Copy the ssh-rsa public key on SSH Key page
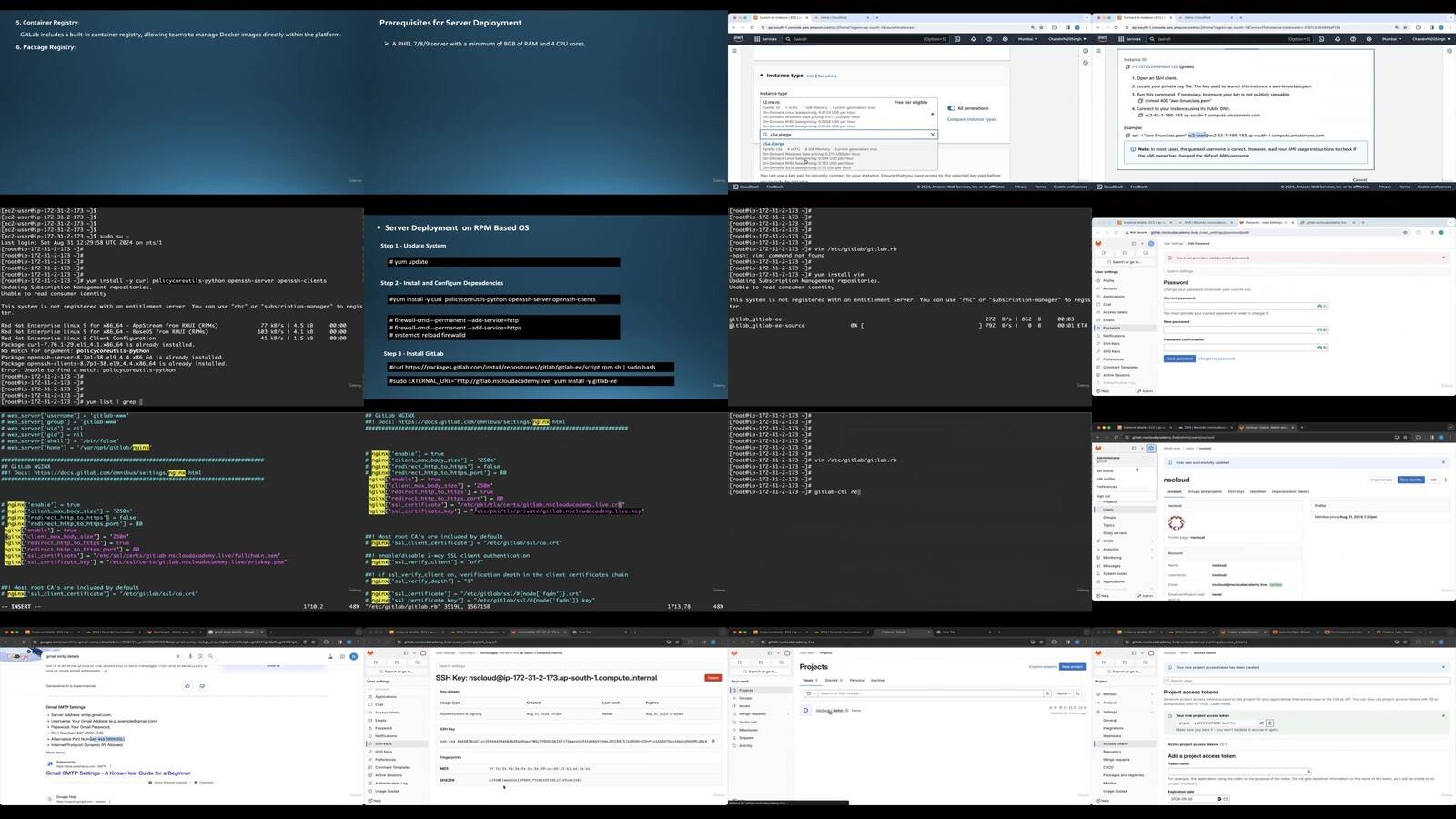This screenshot has width=1456, height=819. [713, 741]
